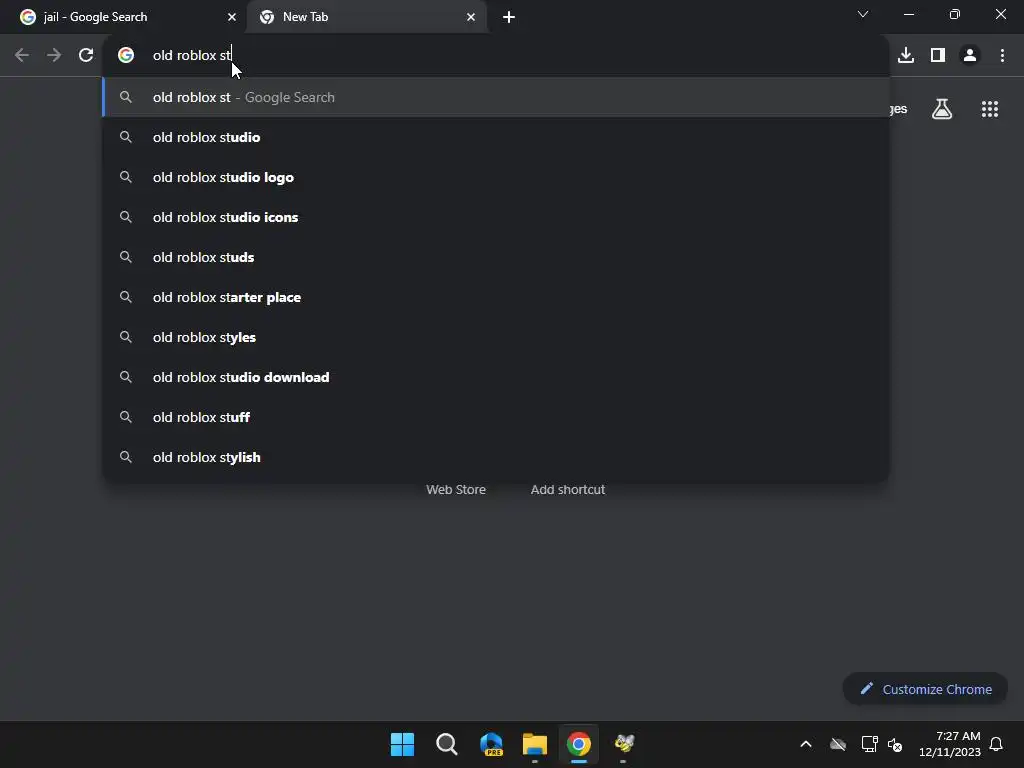Launch Microsoft Edge PRE from the taskbar
Viewport: 1024px width, 768px height.
(491, 744)
